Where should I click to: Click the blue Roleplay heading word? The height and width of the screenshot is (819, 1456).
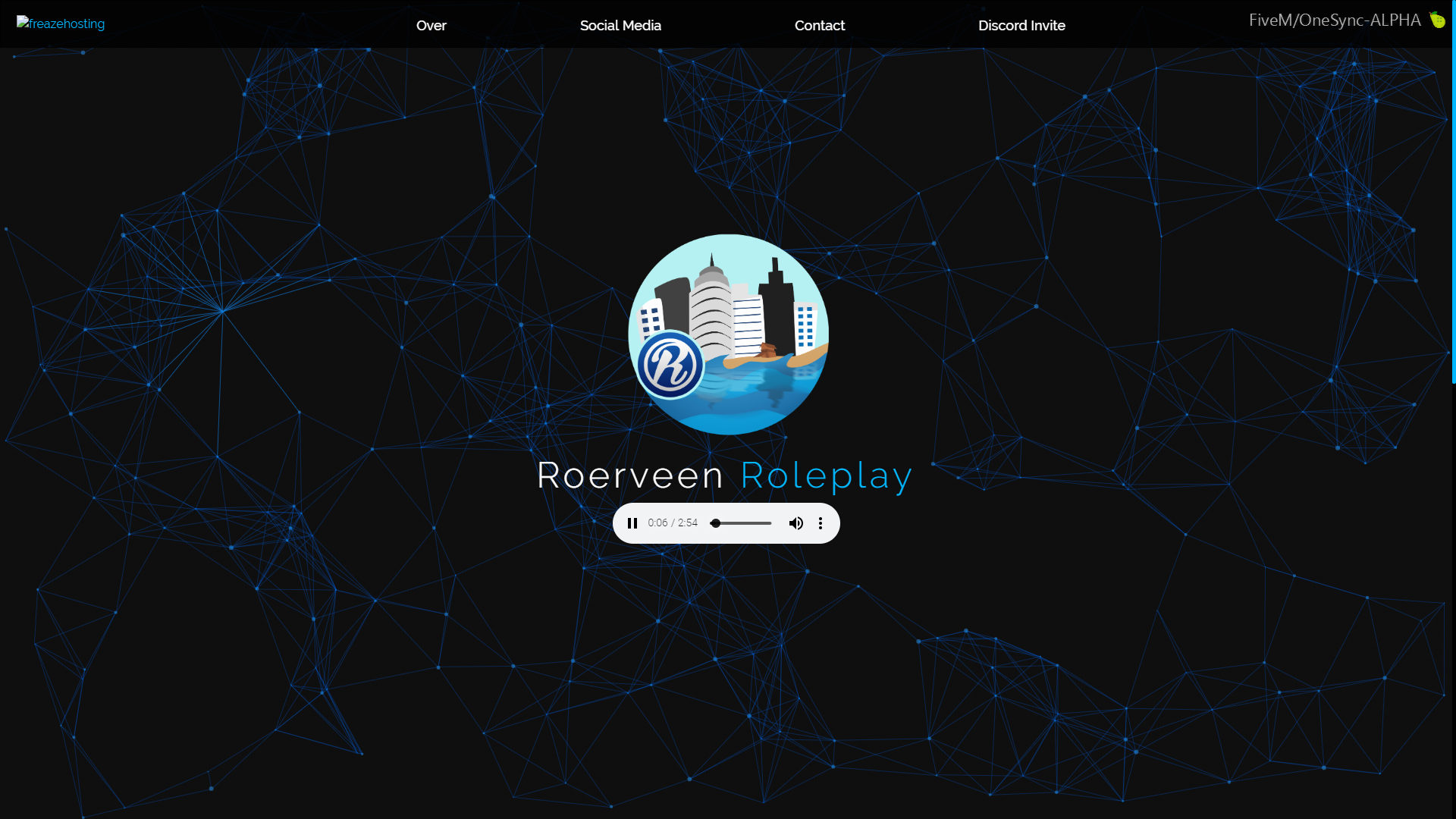coord(826,476)
